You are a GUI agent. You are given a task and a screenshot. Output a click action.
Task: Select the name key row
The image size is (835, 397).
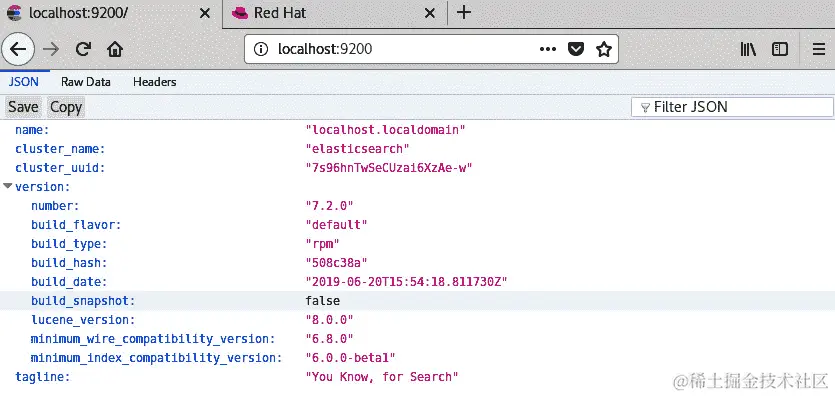pyautogui.click(x=418, y=129)
